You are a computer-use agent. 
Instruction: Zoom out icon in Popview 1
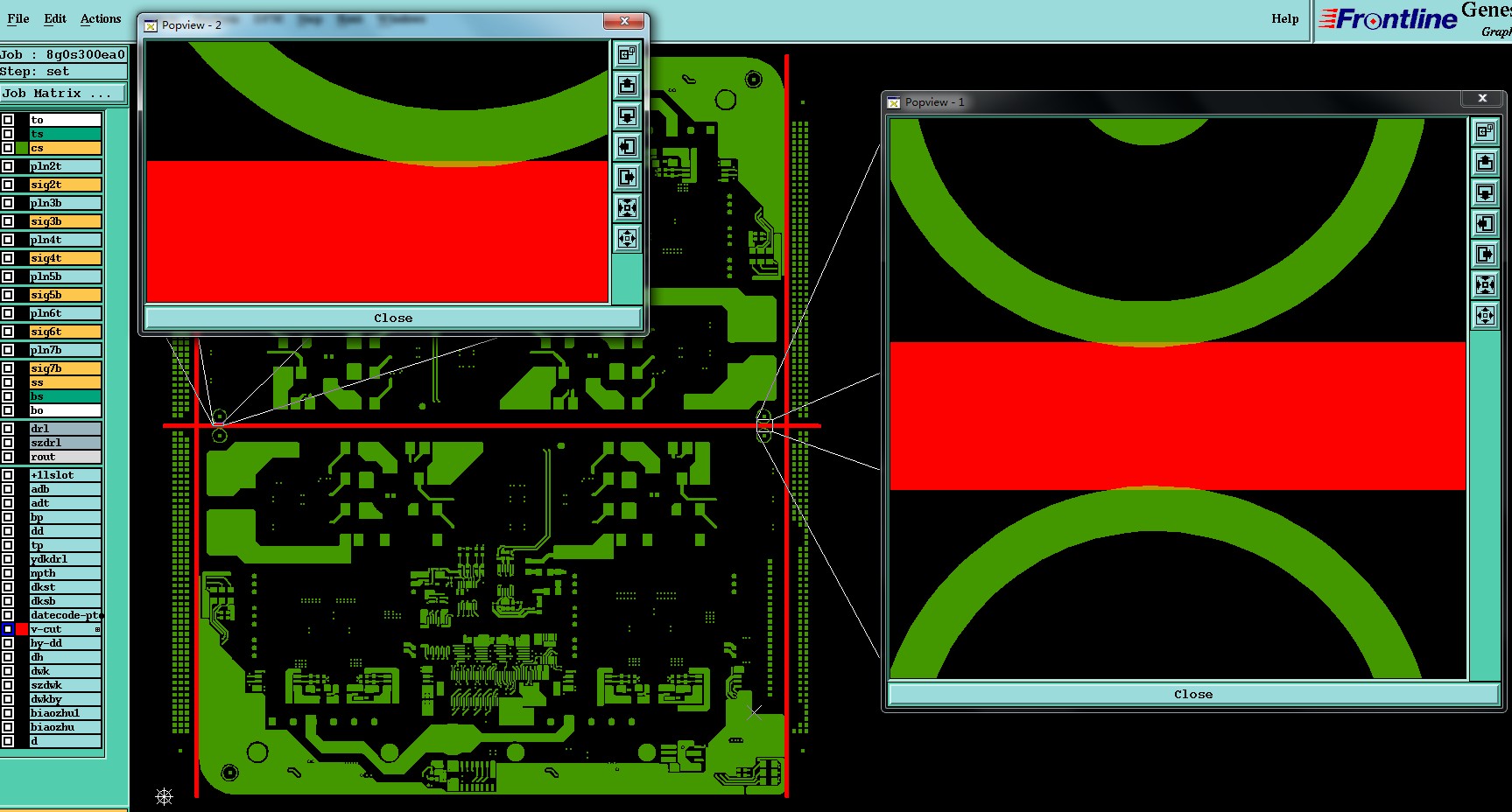click(1485, 315)
